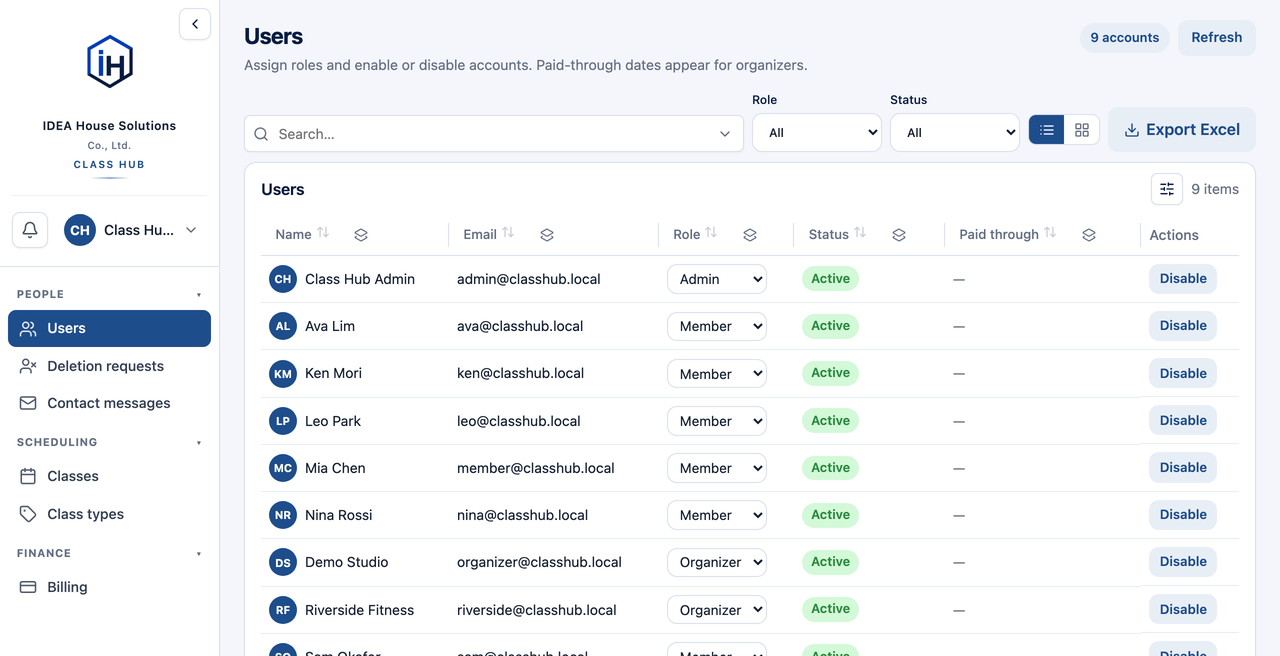Open Name column group/layers icon
The width and height of the screenshot is (1280, 656).
(361, 235)
